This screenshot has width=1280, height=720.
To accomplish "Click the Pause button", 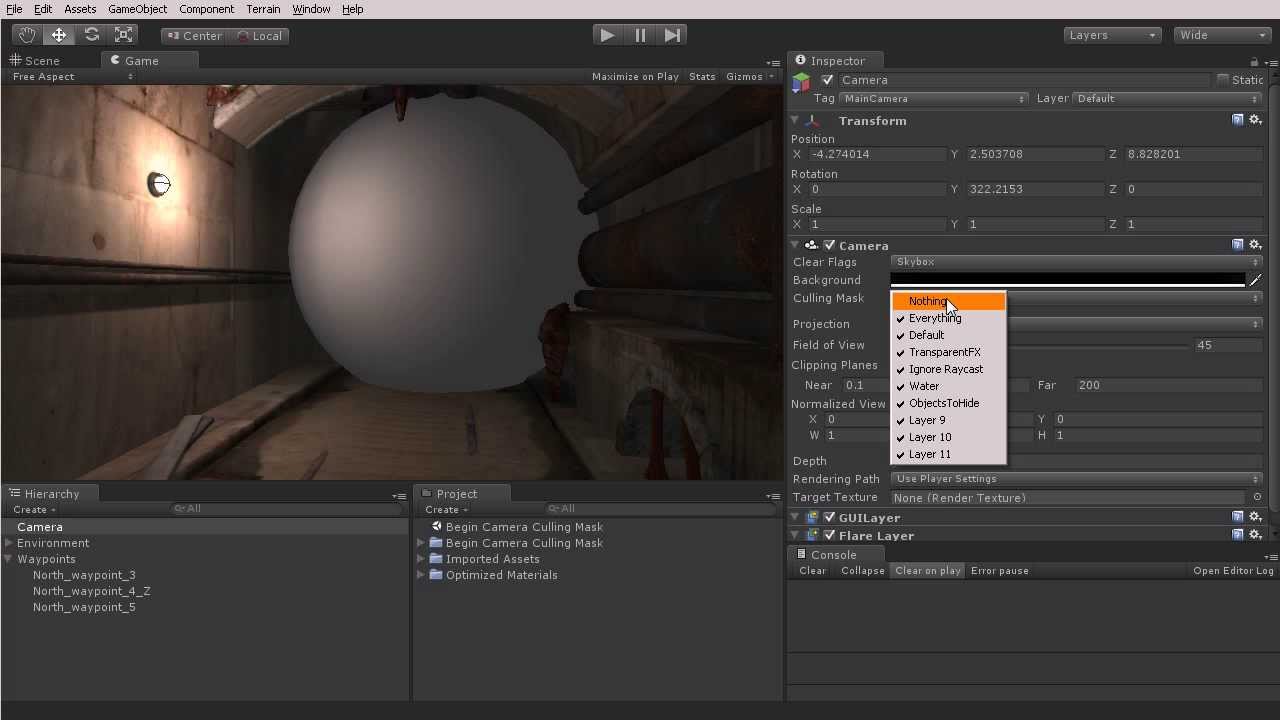I will 640,35.
